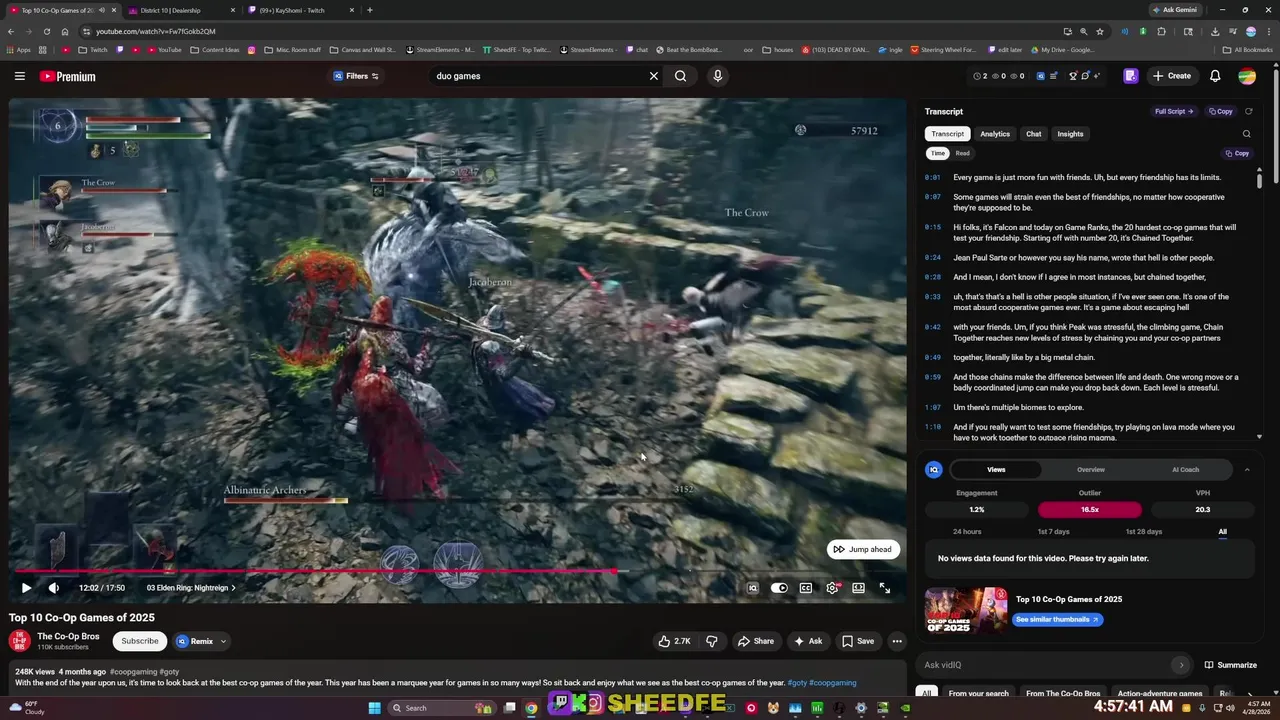Screen dimensions: 1280x720
Task: Toggle the autoplay switch
Action: pos(779,588)
